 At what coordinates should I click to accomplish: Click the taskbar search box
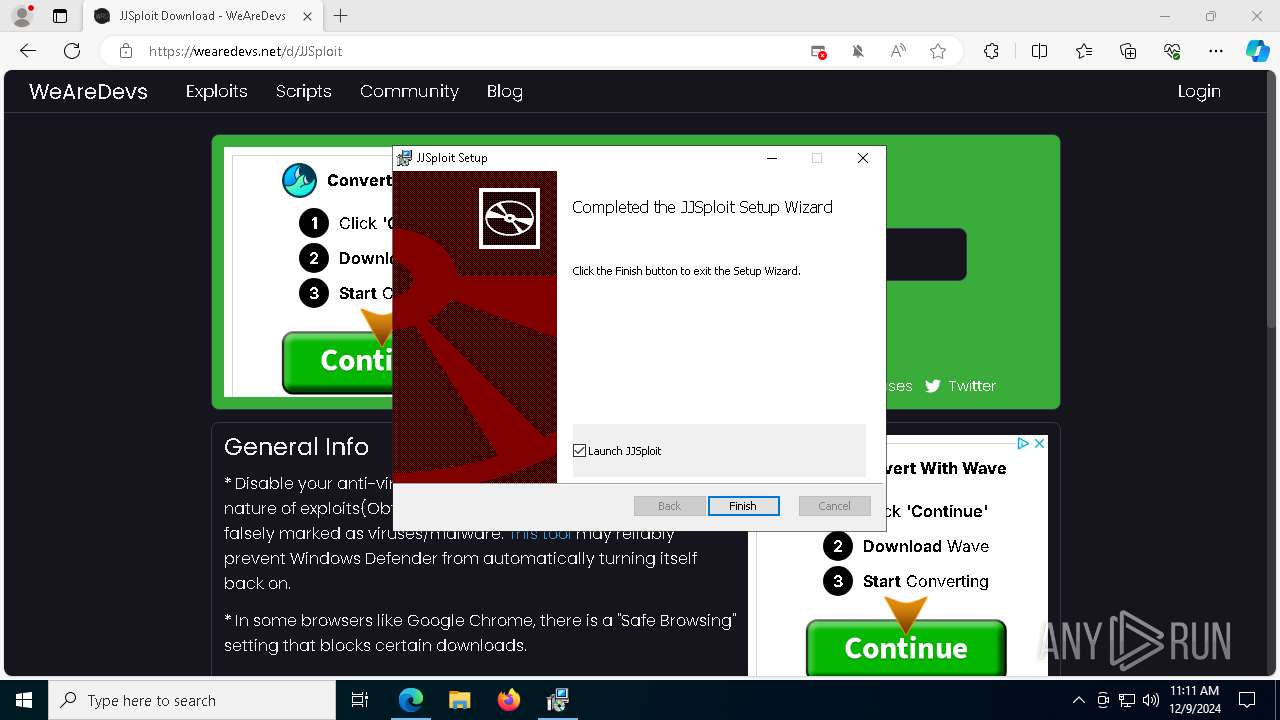click(x=192, y=700)
